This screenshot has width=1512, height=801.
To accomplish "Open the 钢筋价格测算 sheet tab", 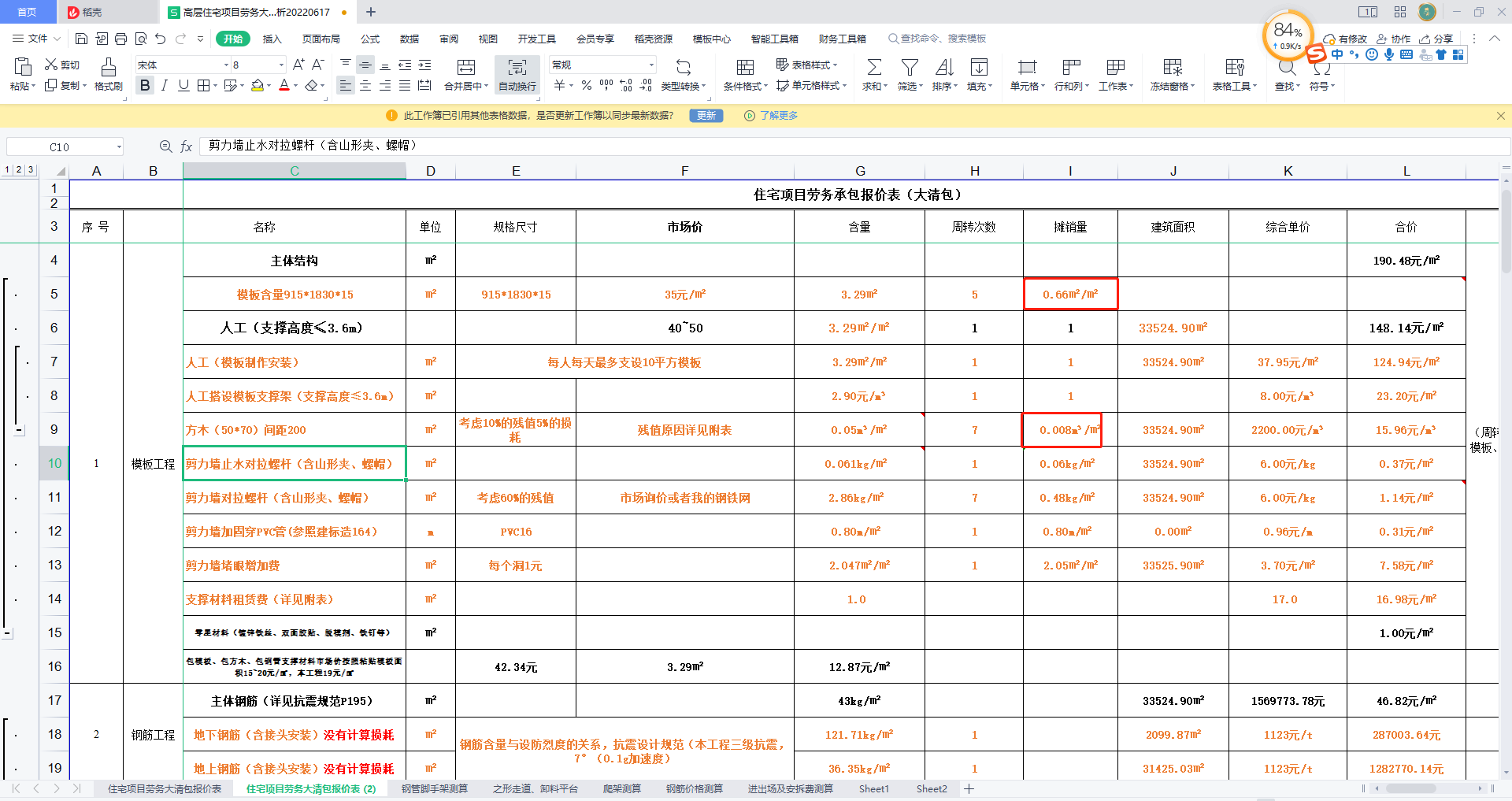I will click(x=695, y=788).
